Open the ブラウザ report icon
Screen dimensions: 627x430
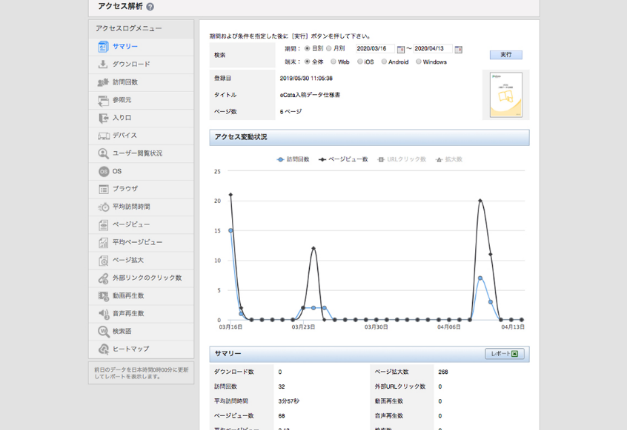pos(104,189)
